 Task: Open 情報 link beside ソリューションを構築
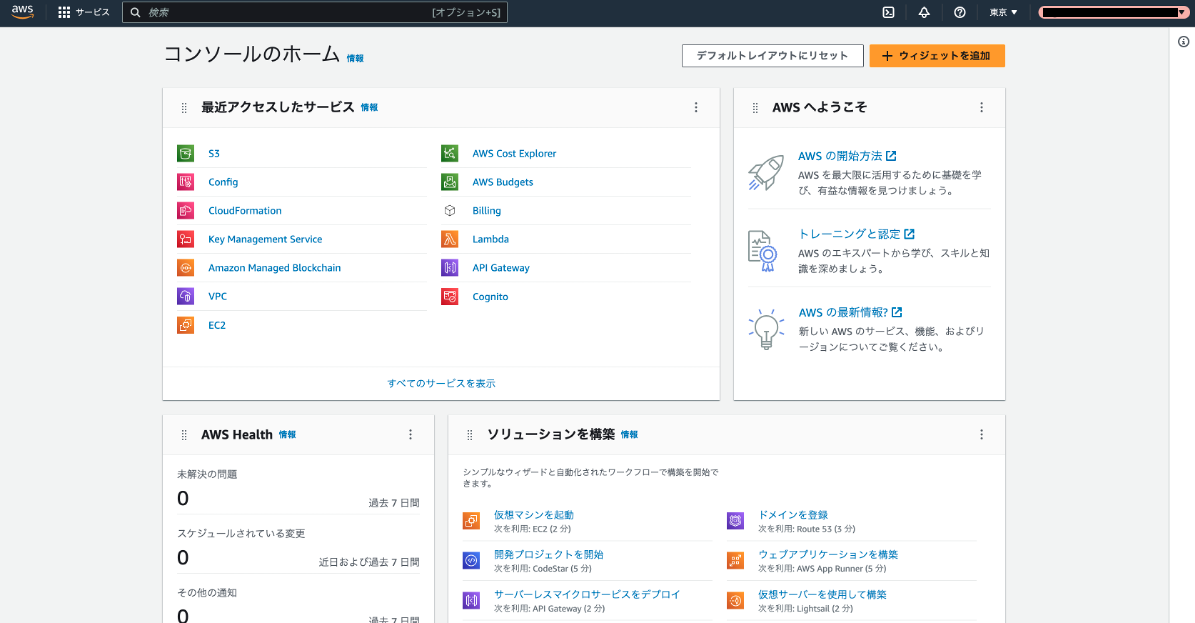[630, 435]
